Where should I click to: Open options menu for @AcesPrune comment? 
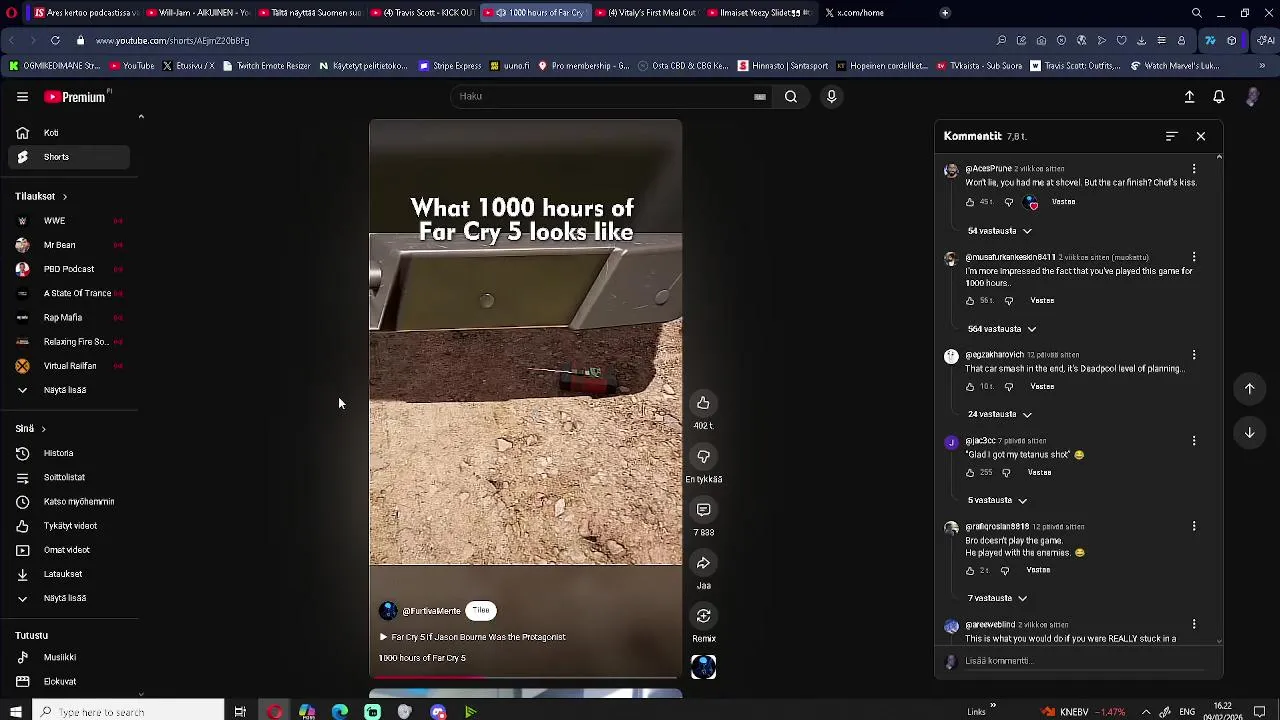tap(1194, 169)
